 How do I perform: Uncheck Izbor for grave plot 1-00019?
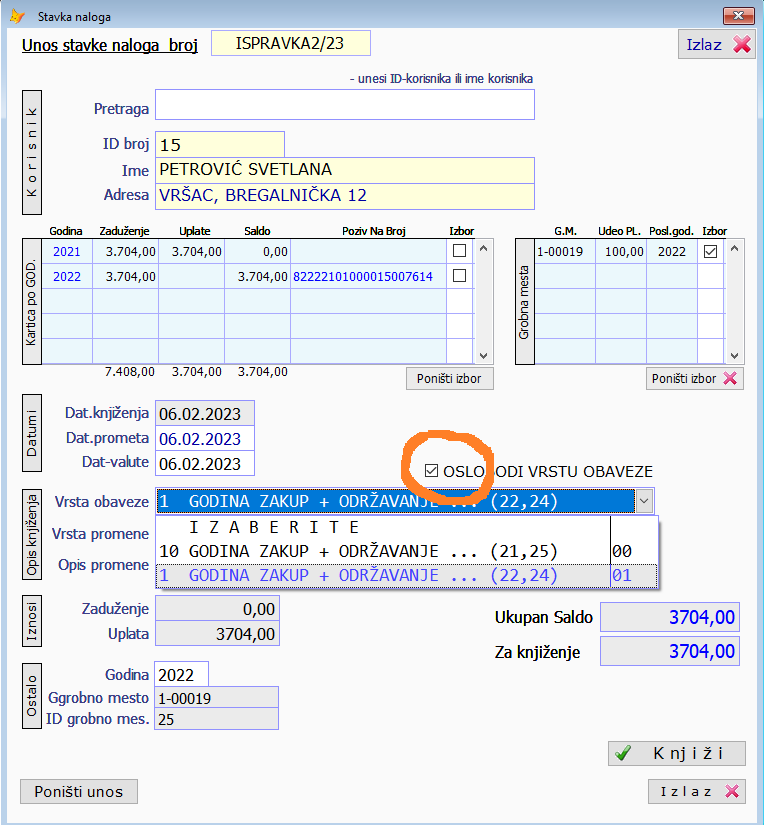tap(711, 252)
